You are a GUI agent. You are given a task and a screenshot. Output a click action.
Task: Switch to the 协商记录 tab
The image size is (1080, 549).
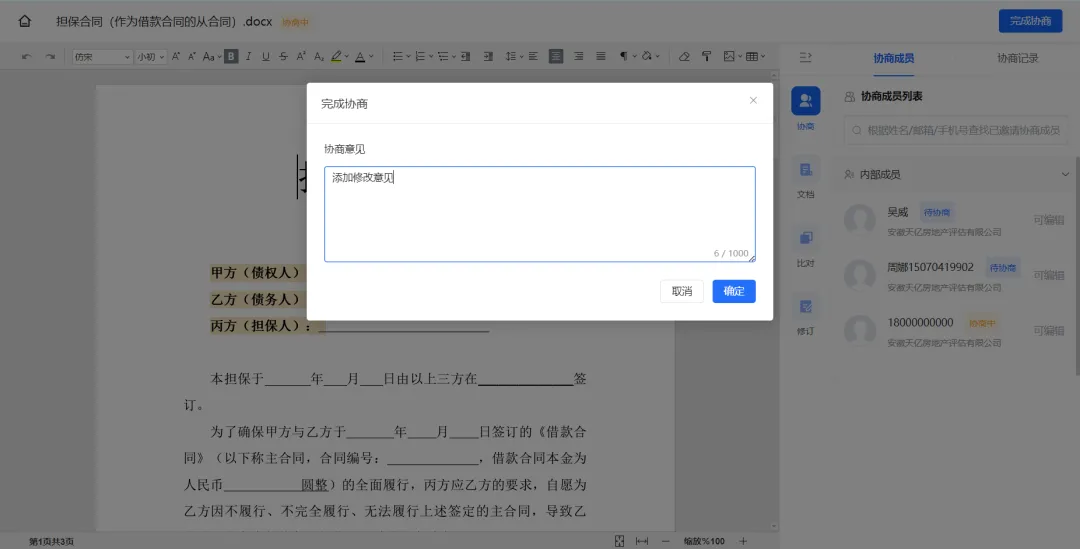[x=1017, y=58]
